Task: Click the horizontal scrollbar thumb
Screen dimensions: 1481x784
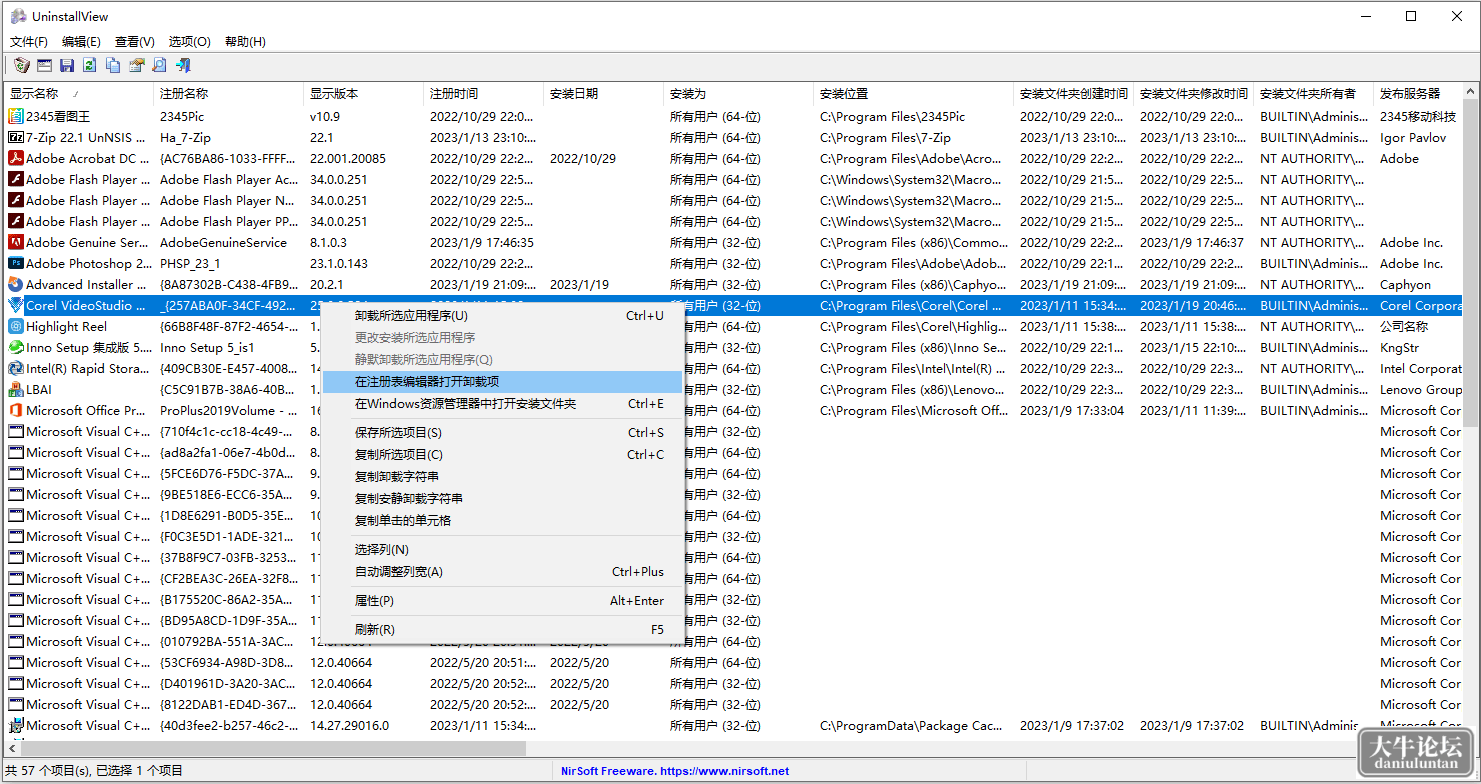Action: [273, 748]
